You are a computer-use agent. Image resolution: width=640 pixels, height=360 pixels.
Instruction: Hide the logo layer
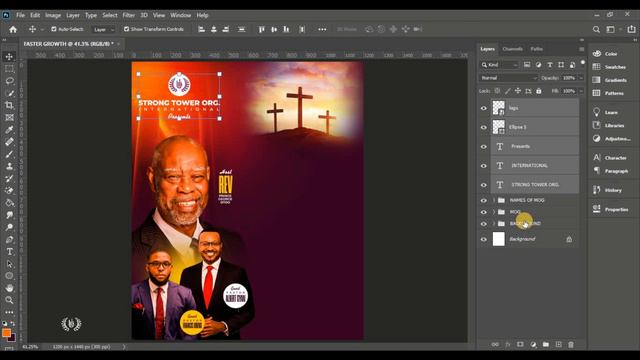click(484, 108)
